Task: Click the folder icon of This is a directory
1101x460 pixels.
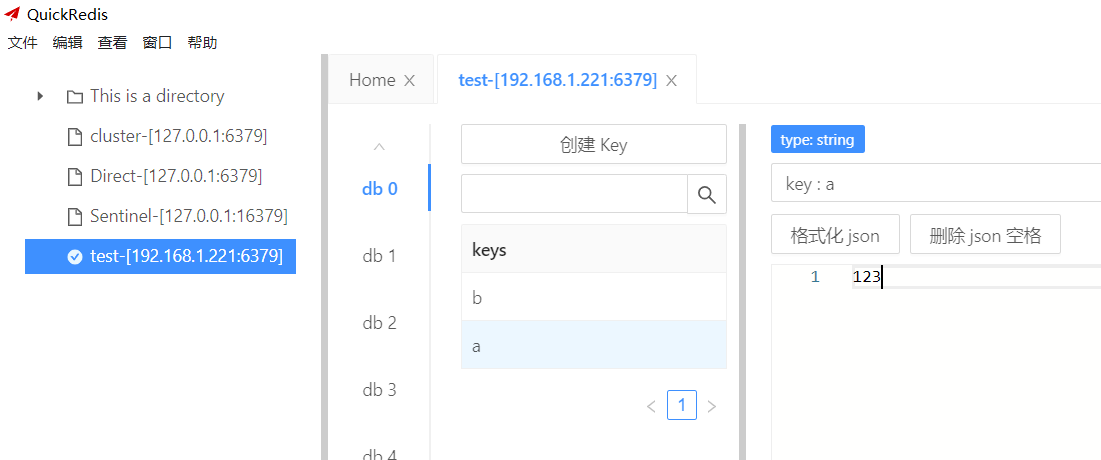Action: point(74,97)
